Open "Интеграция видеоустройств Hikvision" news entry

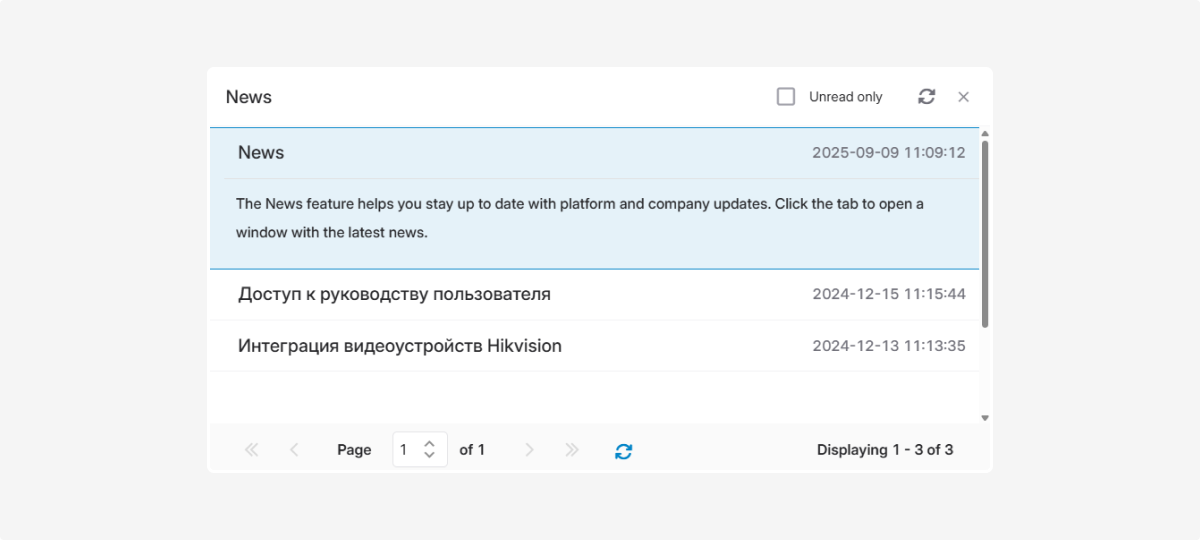(x=399, y=346)
